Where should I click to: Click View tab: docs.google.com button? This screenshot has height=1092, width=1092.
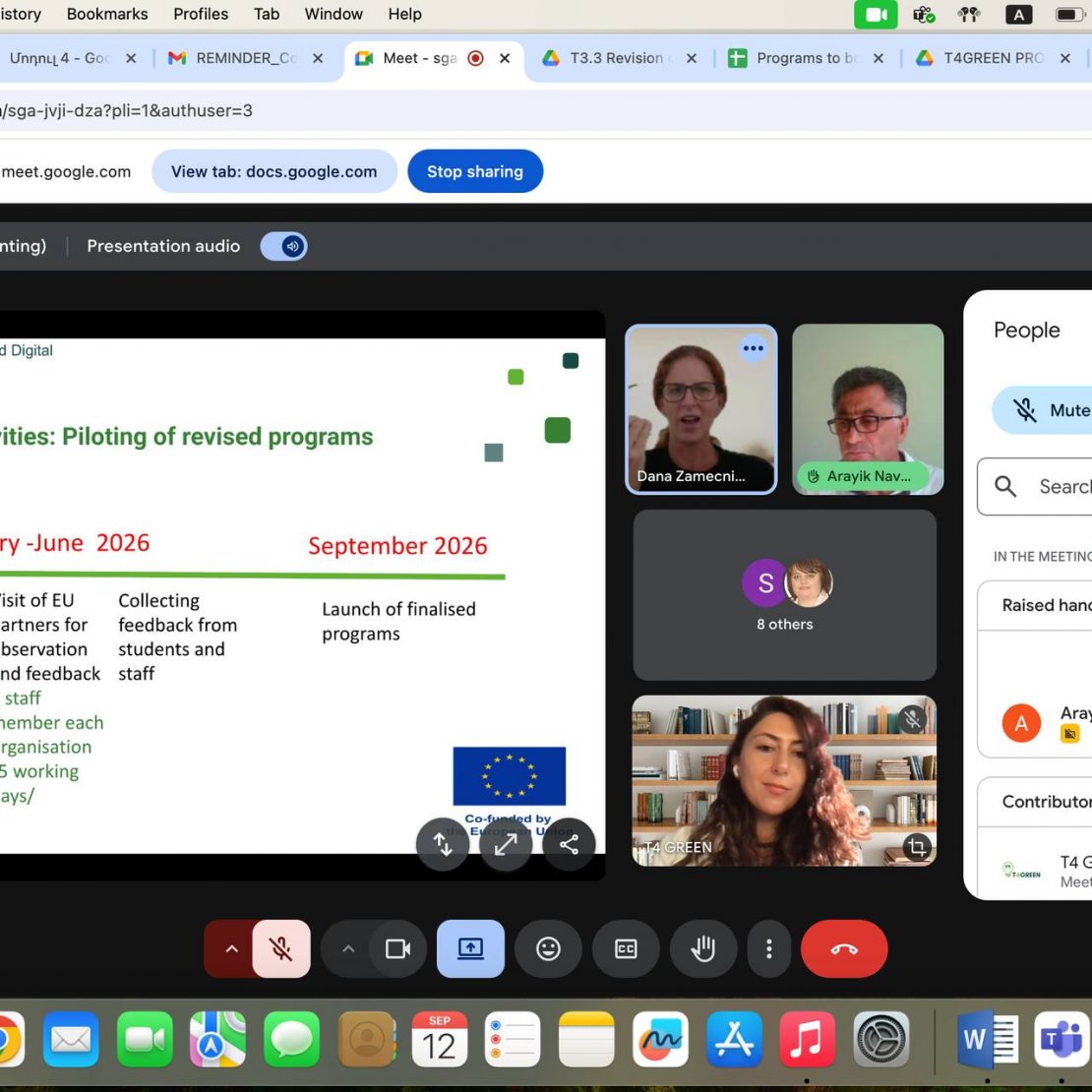point(273,171)
